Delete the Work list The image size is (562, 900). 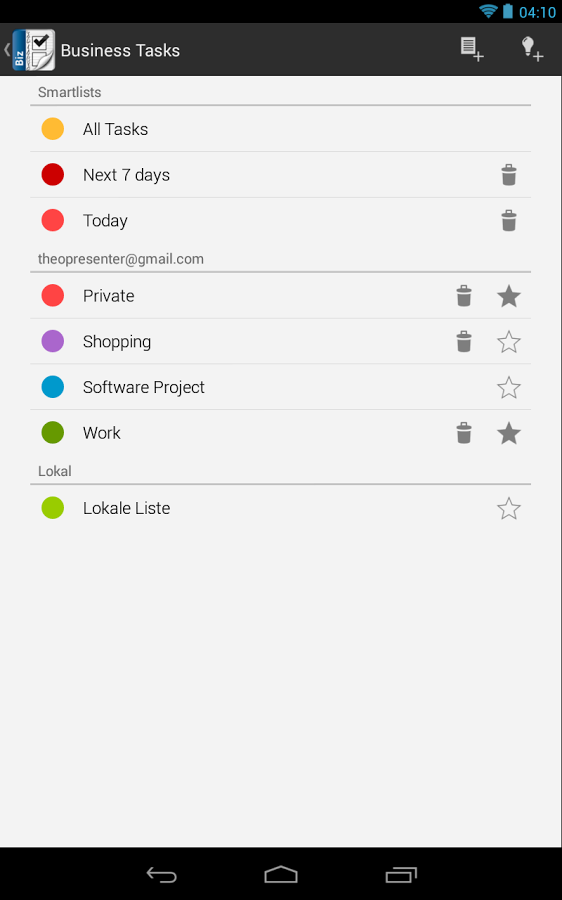464,433
